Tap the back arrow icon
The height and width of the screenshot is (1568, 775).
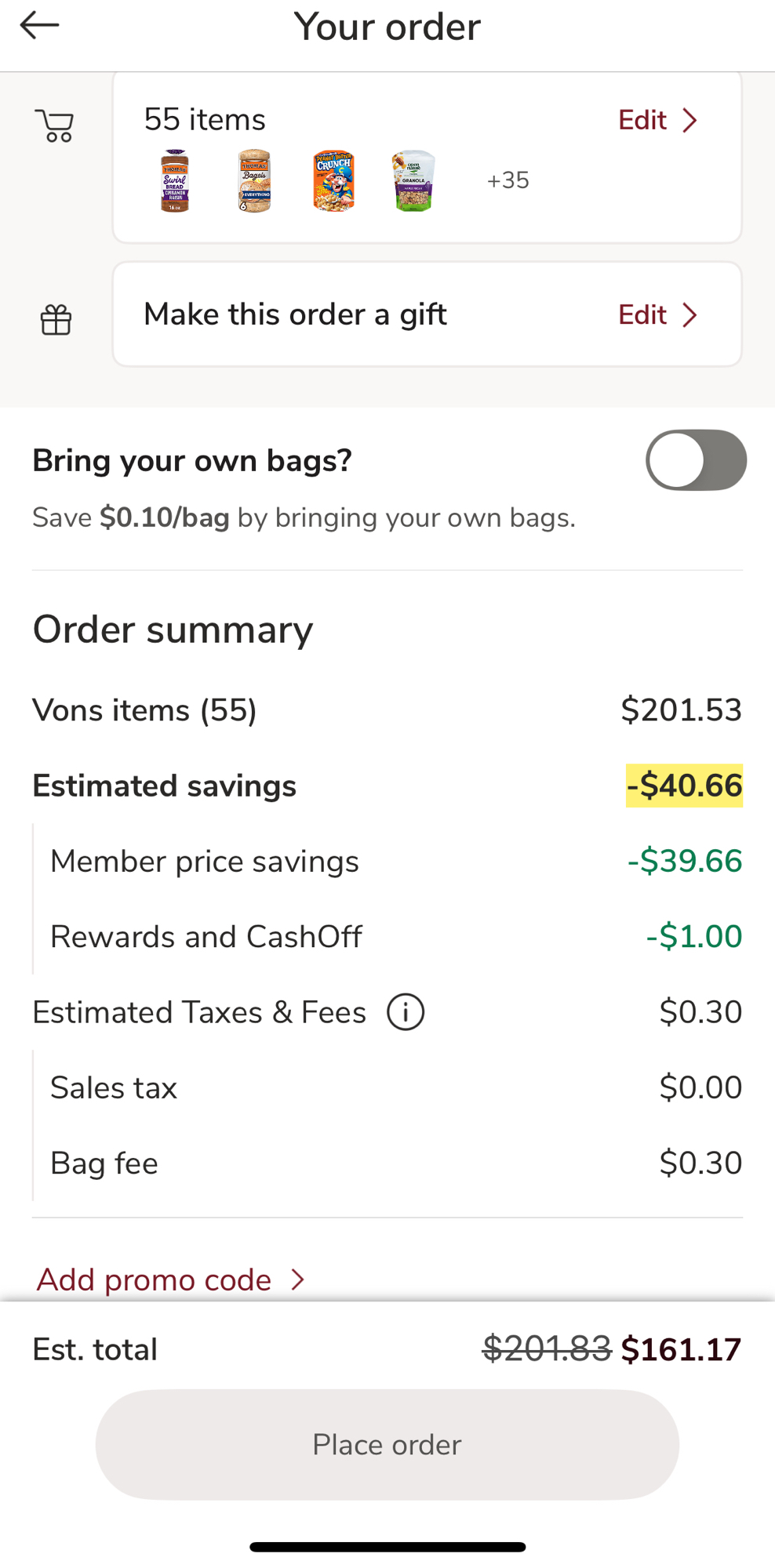click(39, 26)
